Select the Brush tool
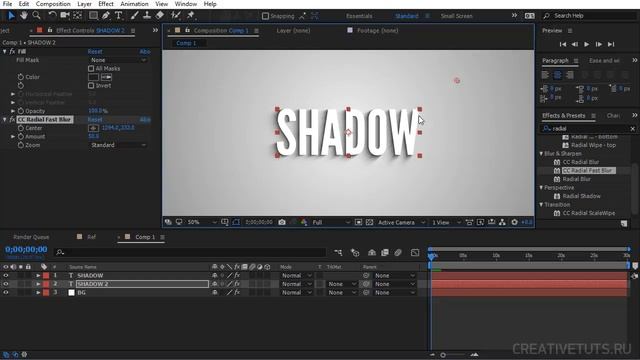Image resolution: width=640 pixels, height=360 pixels. [134, 16]
